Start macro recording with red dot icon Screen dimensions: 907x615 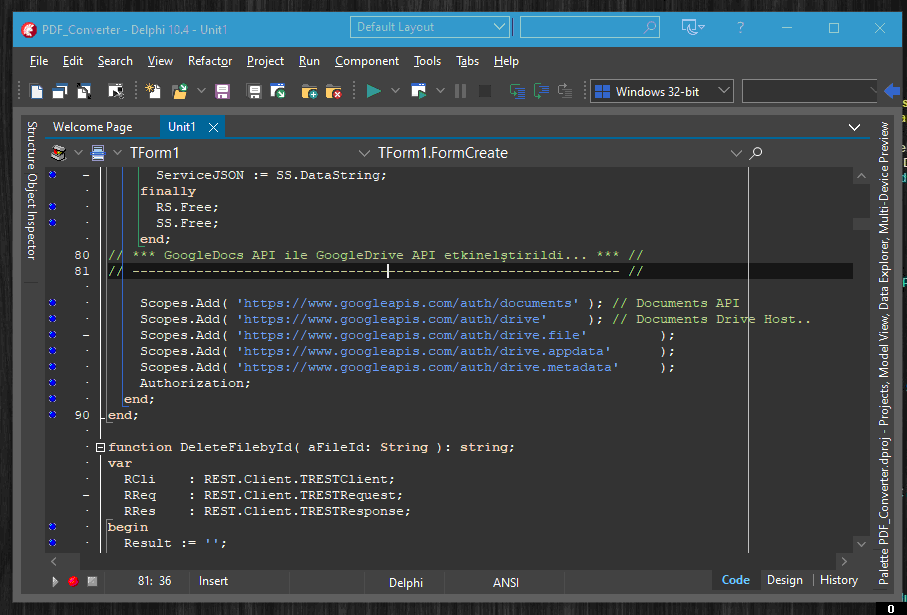(73, 581)
